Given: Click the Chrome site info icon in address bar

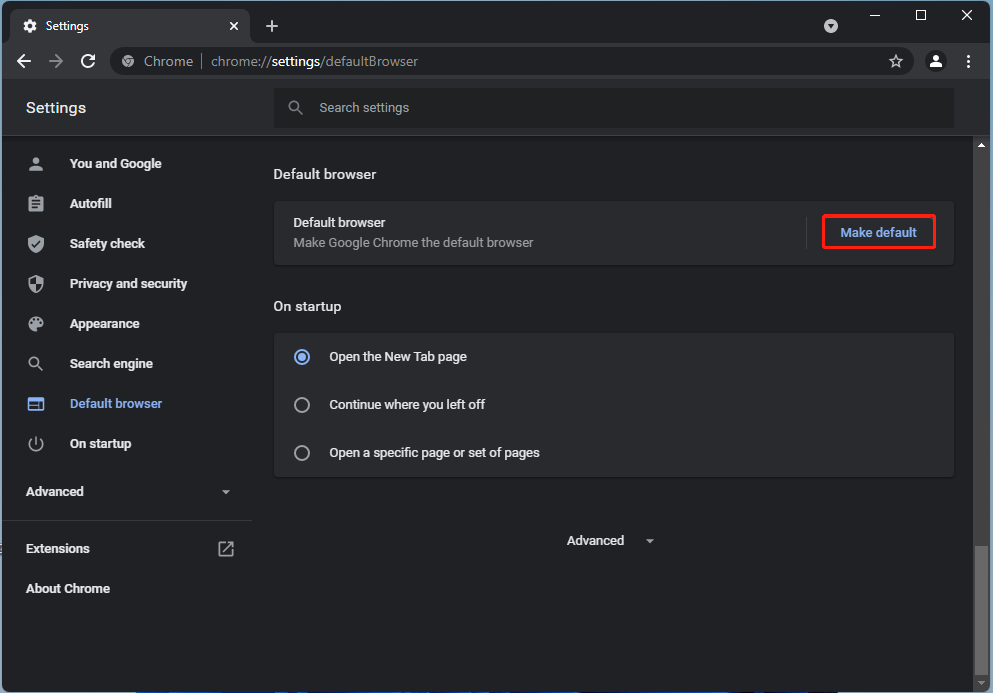Looking at the screenshot, I should pyautogui.click(x=128, y=61).
